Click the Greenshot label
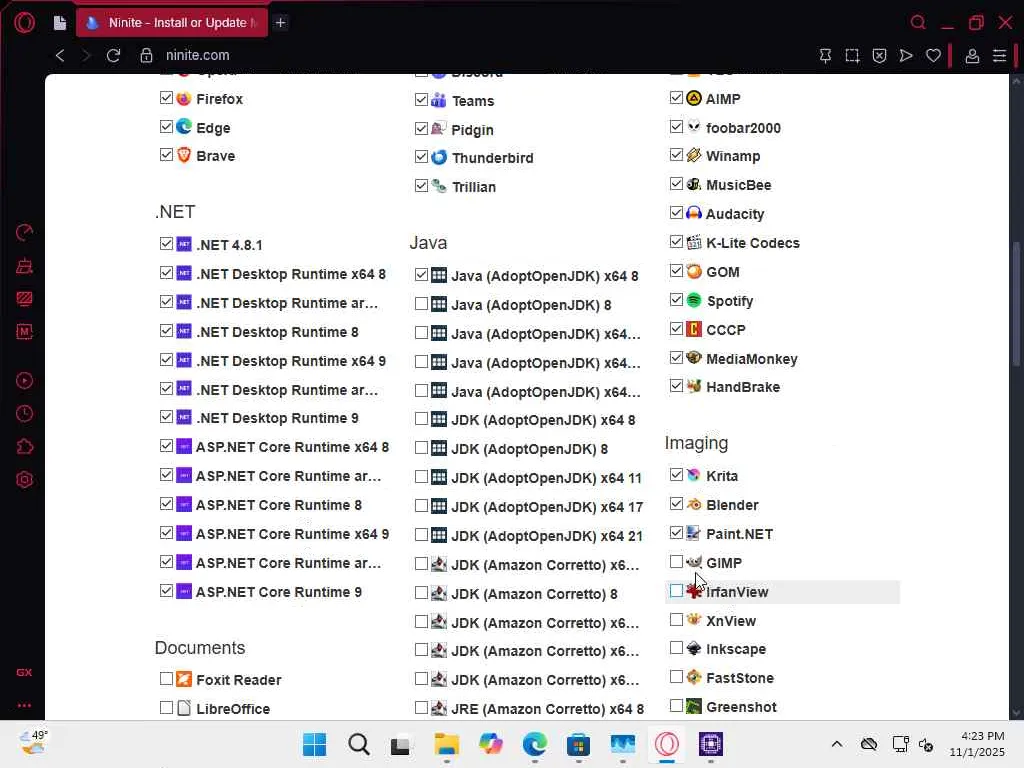 click(741, 707)
